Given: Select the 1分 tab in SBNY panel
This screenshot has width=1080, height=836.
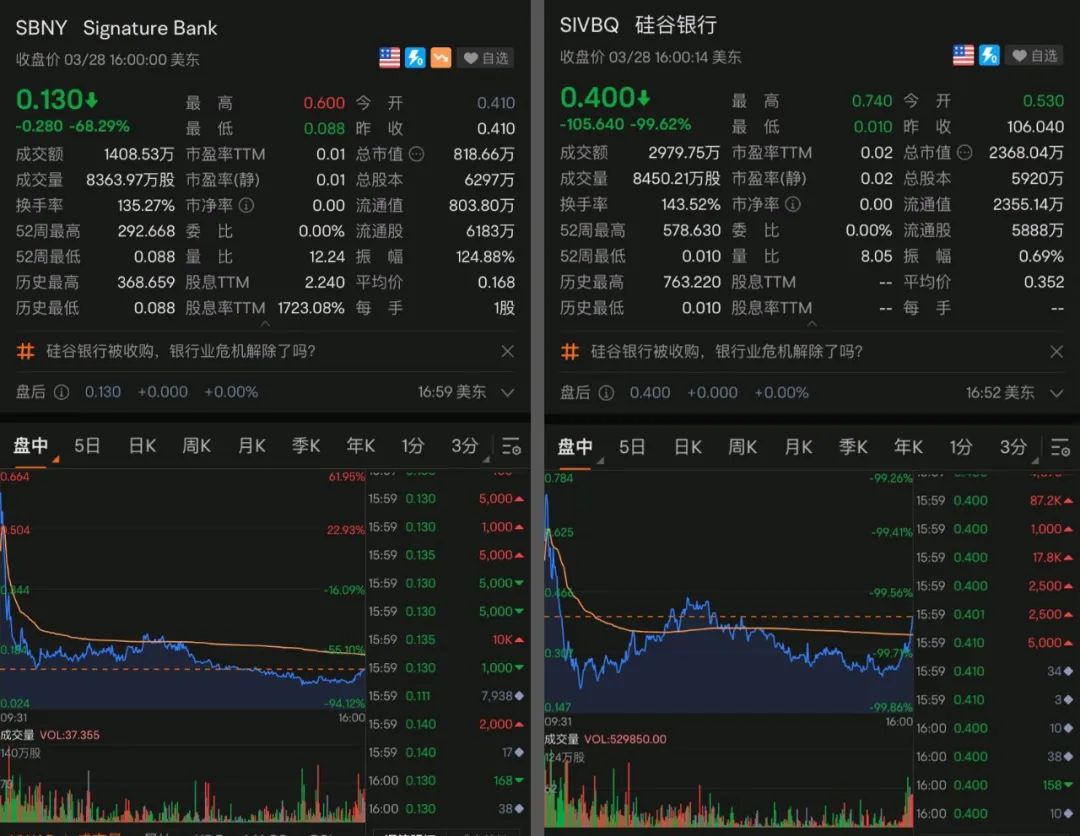Looking at the screenshot, I should 413,446.
